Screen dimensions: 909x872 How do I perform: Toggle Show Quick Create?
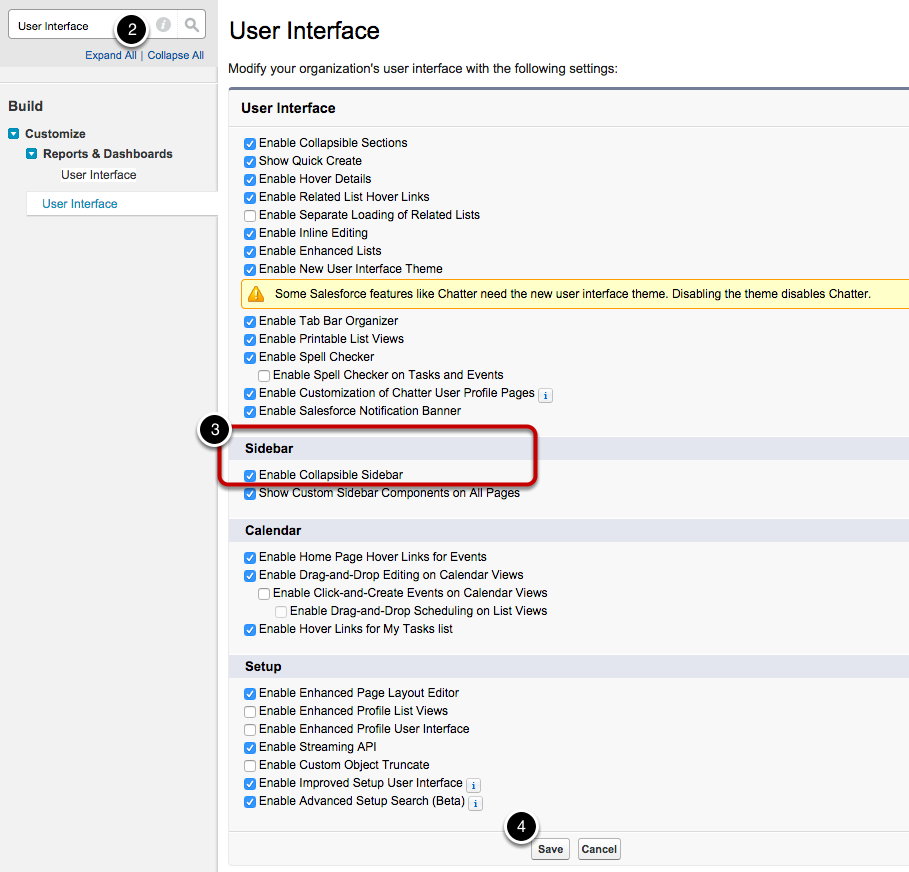point(249,161)
